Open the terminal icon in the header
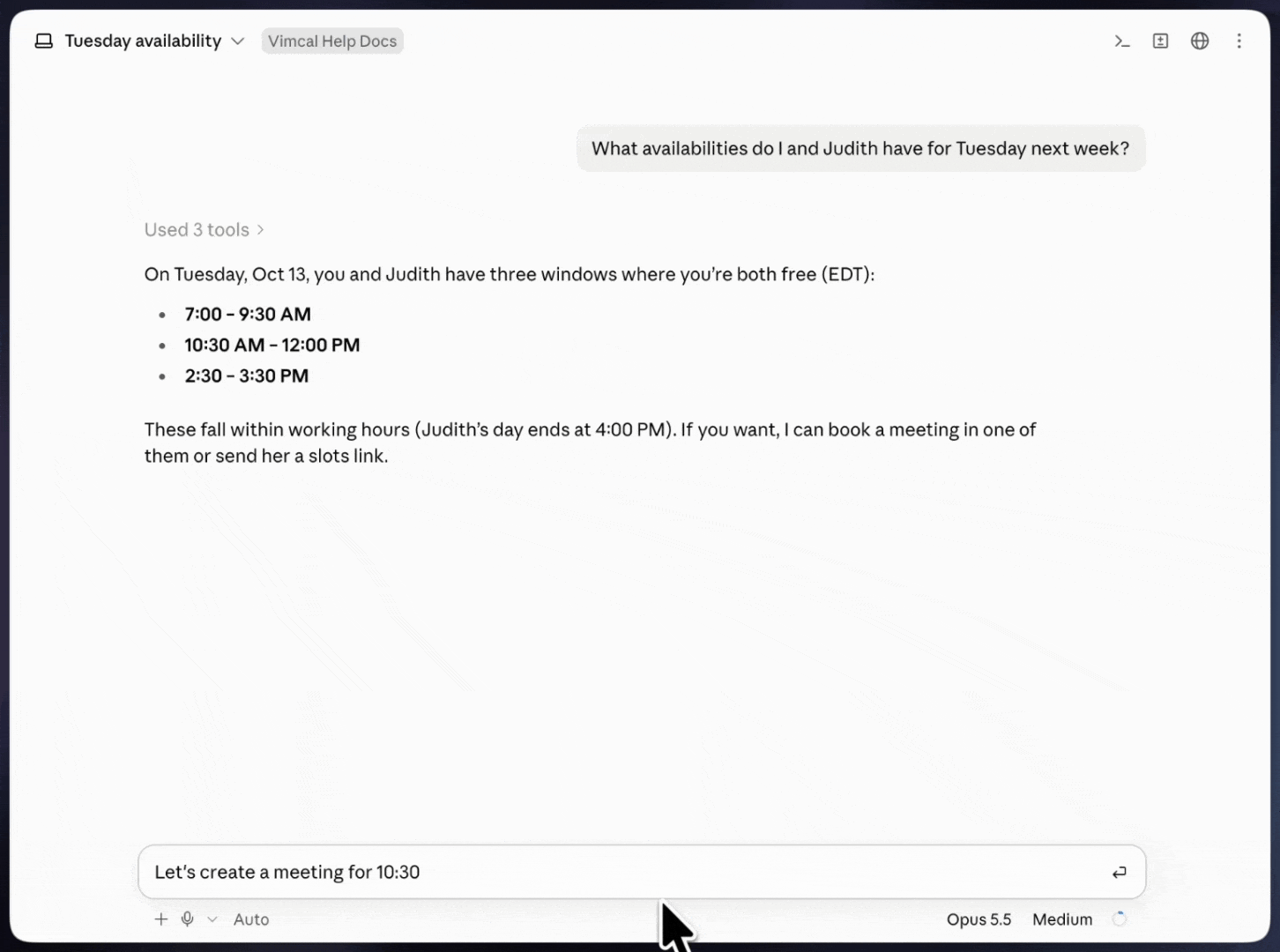 [1121, 41]
